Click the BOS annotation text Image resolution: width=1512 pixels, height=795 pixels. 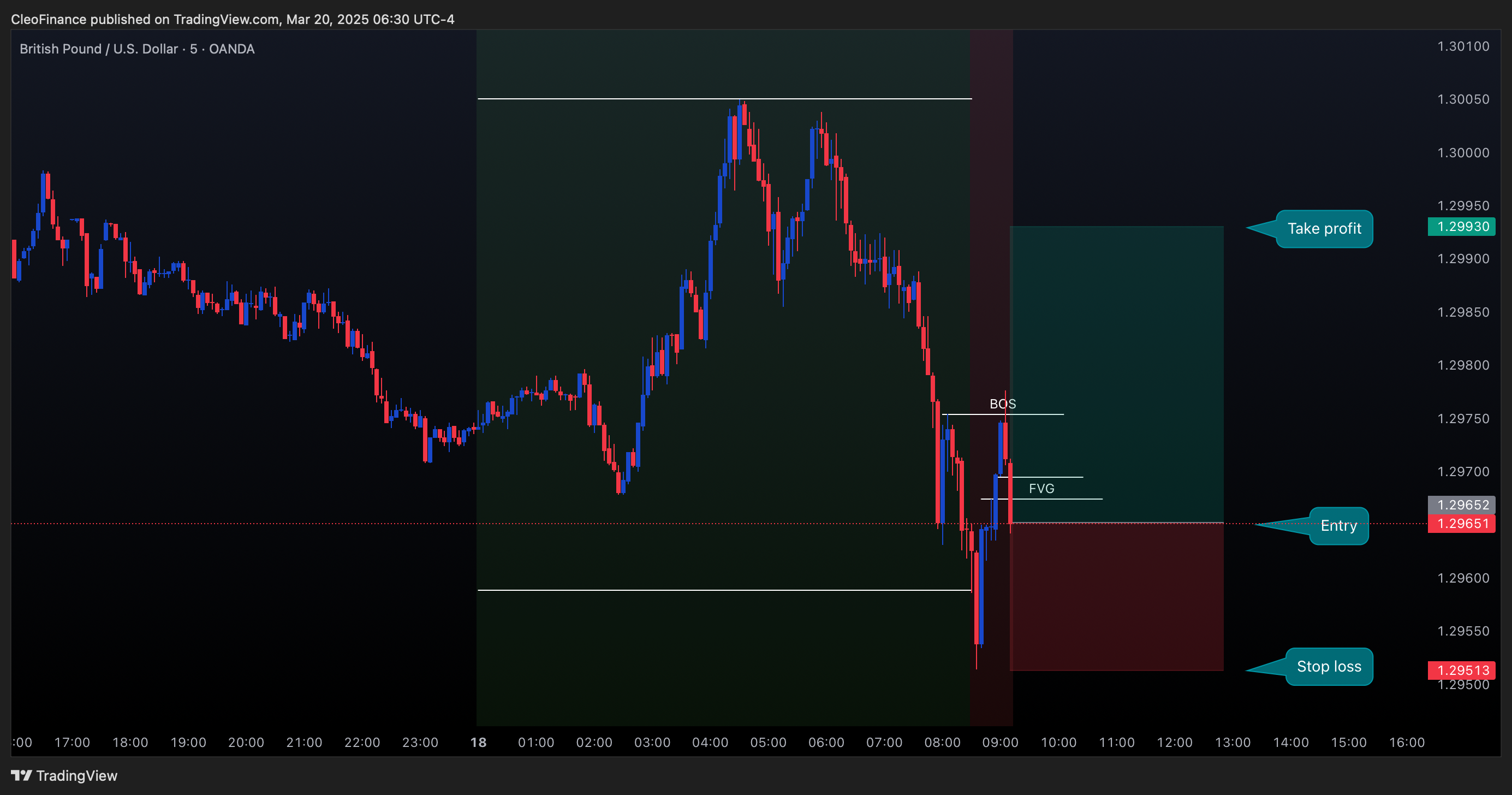coord(1003,404)
